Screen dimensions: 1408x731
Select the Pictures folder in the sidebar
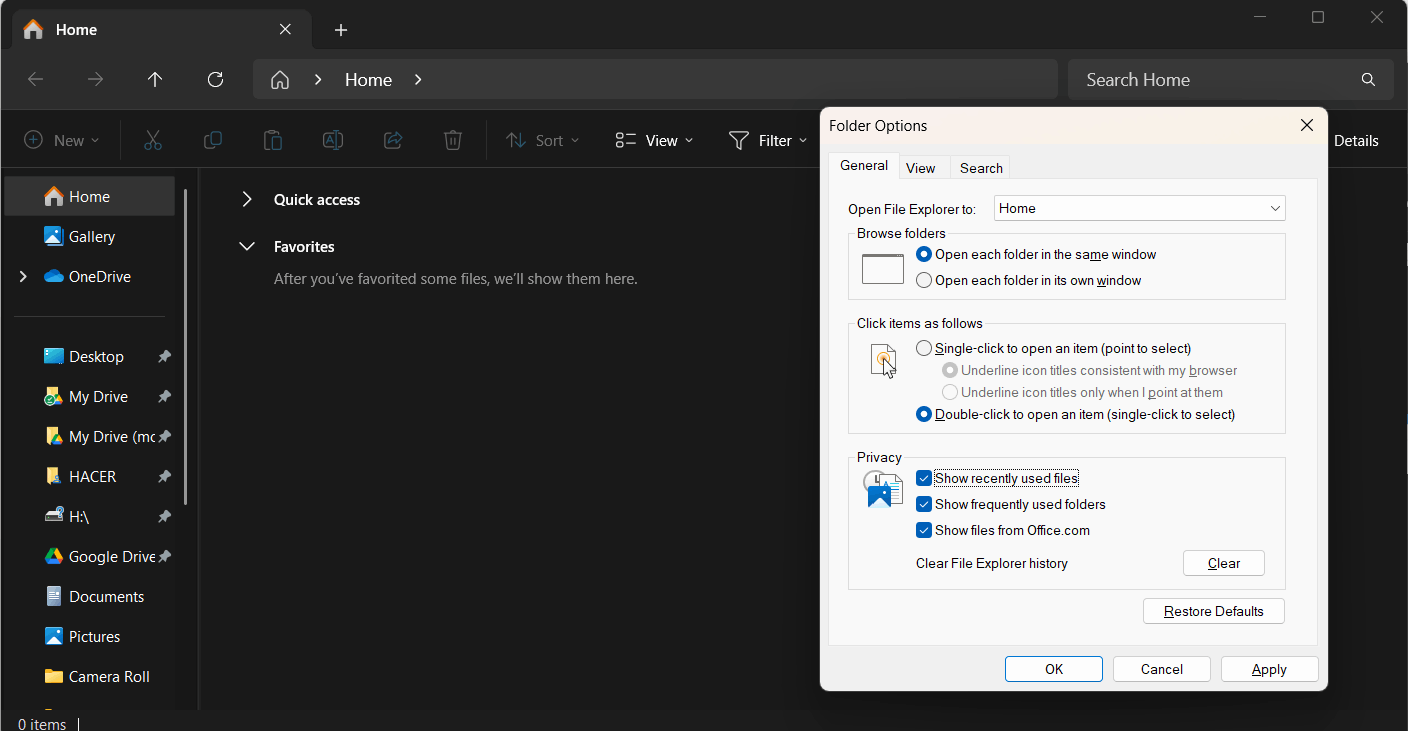(x=93, y=636)
